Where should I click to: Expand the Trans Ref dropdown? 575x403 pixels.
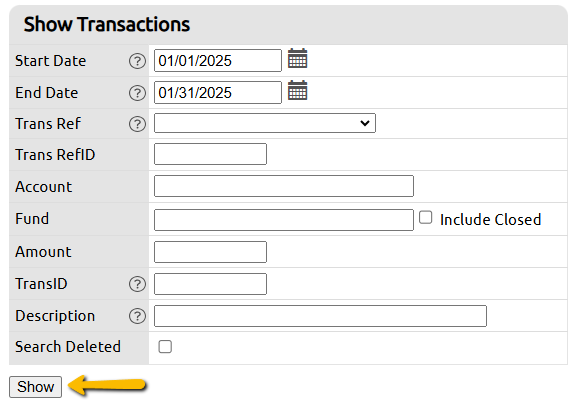tap(265, 123)
